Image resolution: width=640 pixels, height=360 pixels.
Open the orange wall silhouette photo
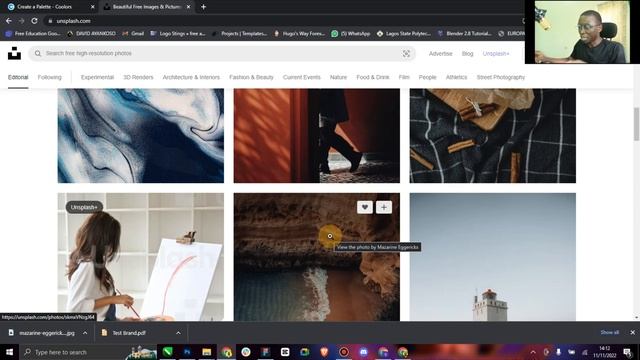tap(317, 136)
